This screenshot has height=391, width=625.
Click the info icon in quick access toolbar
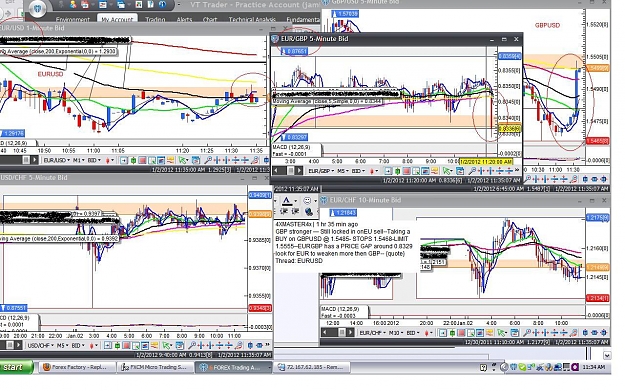click(162, 4)
